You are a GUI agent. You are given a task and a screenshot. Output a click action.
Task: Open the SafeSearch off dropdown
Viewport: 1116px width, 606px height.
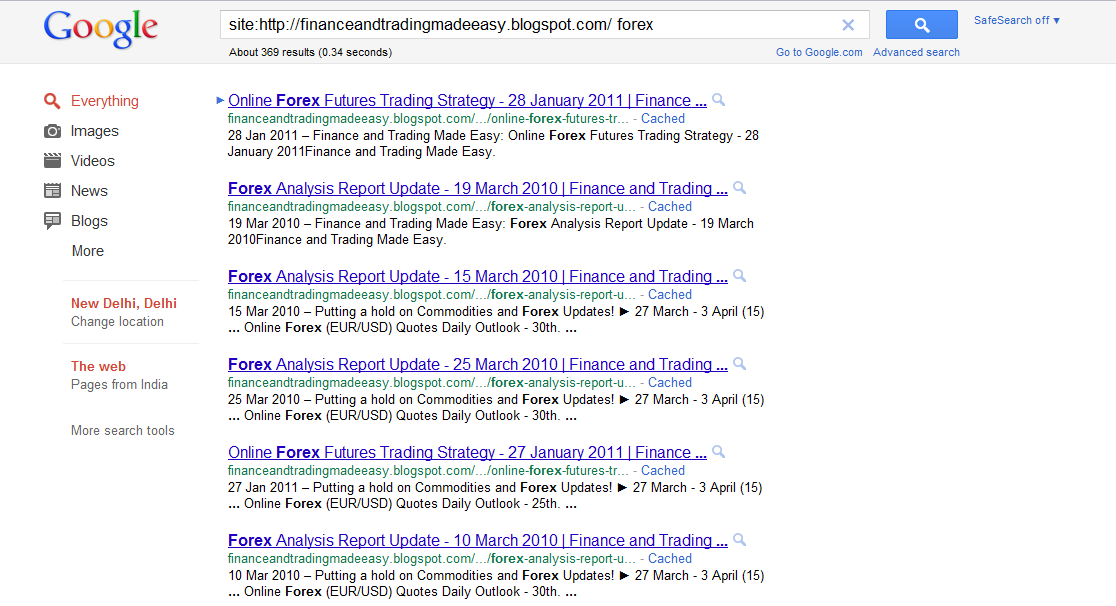point(1016,19)
